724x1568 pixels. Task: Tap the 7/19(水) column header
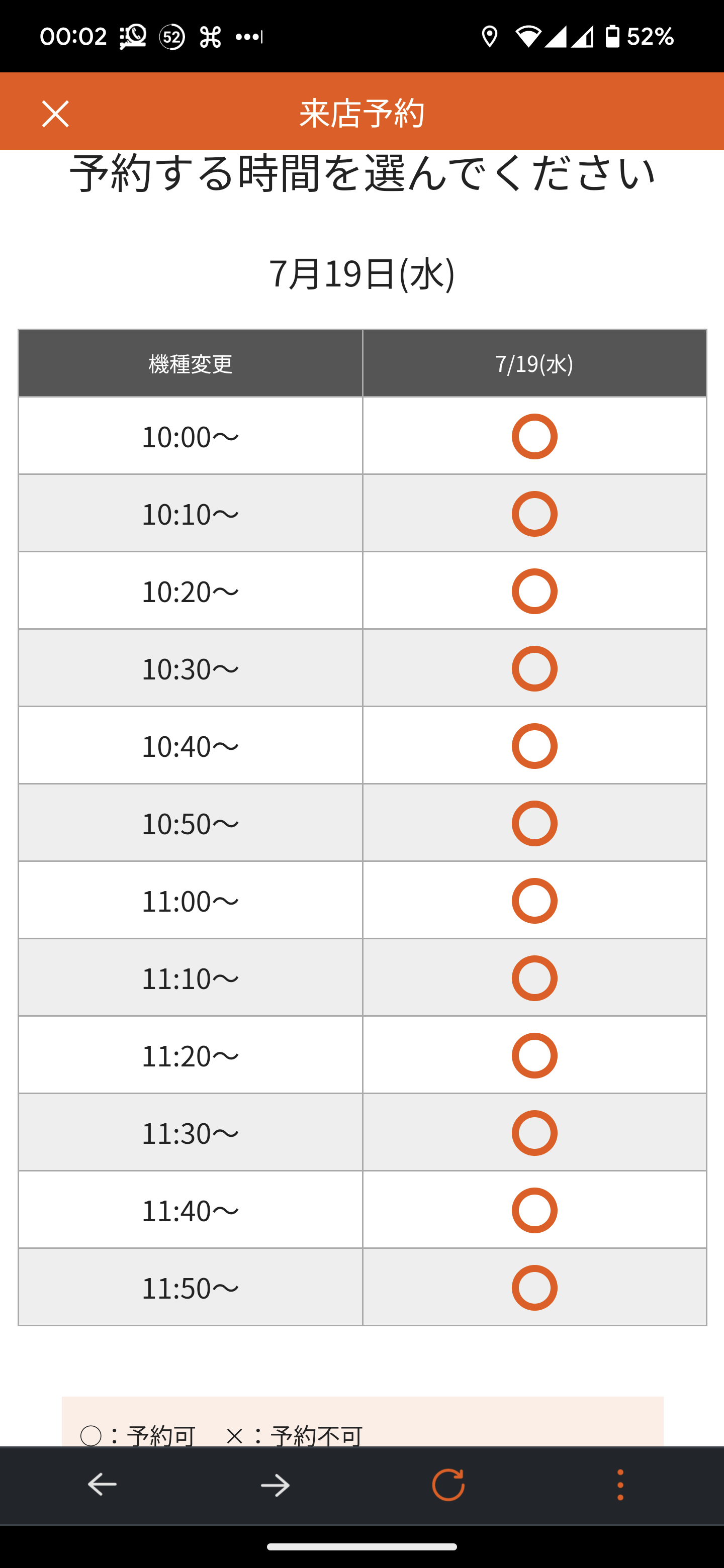point(534,363)
